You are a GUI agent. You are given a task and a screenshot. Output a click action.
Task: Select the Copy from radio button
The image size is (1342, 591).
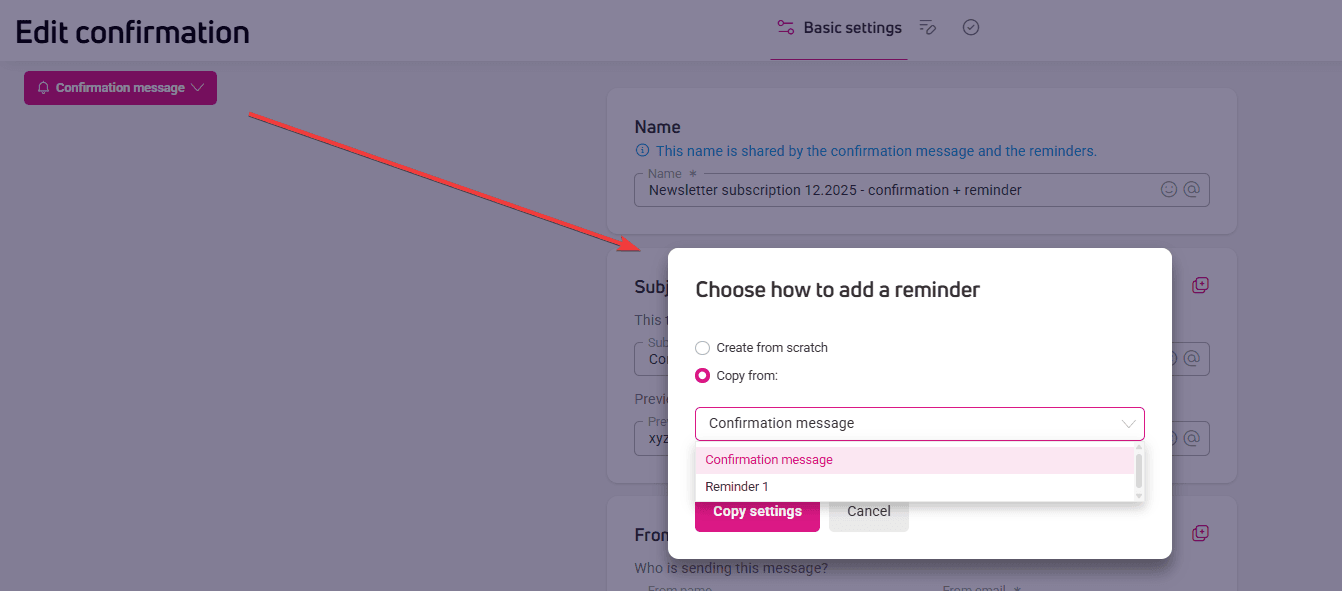point(703,376)
